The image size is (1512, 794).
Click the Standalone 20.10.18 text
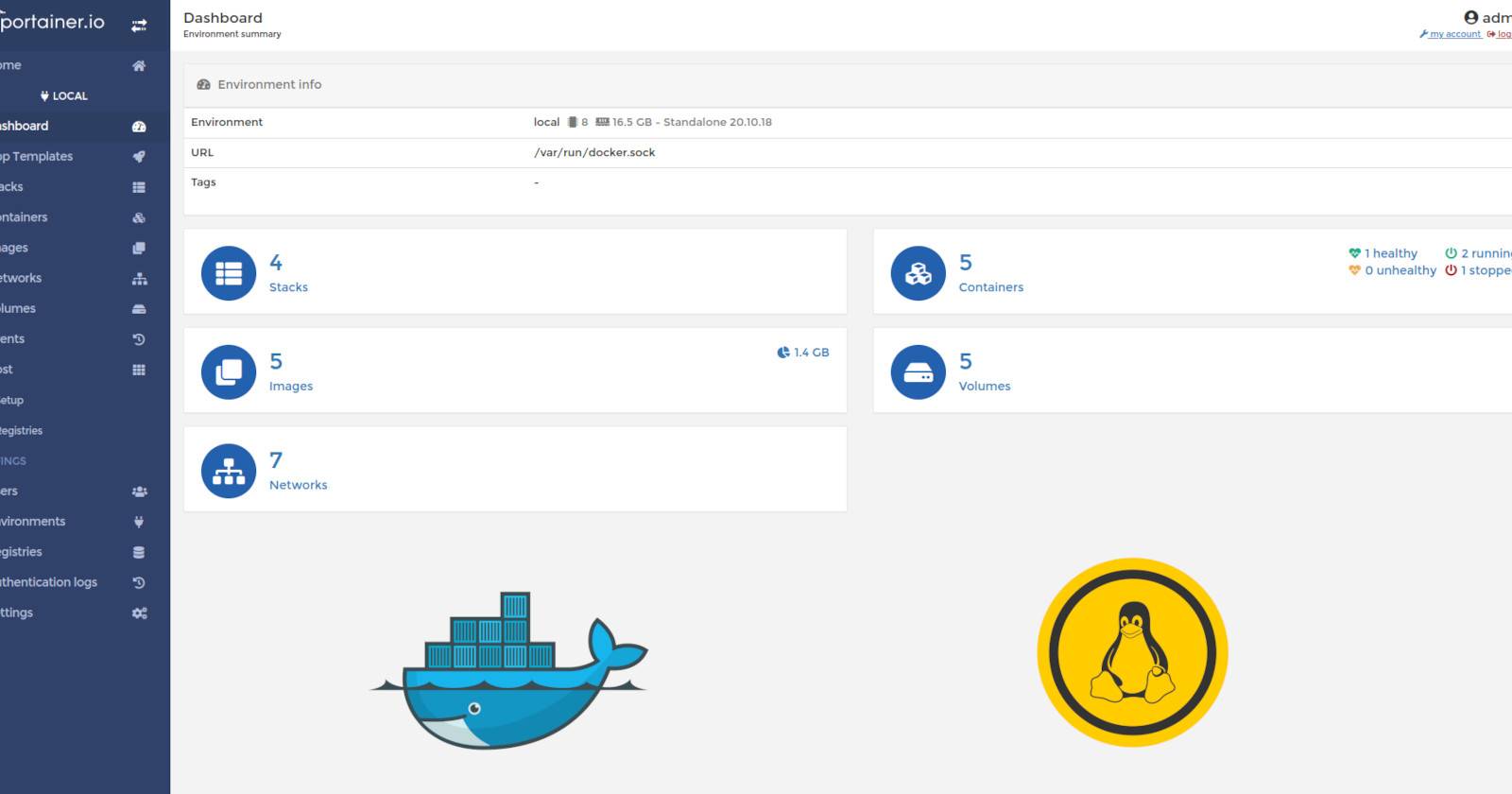[717, 122]
